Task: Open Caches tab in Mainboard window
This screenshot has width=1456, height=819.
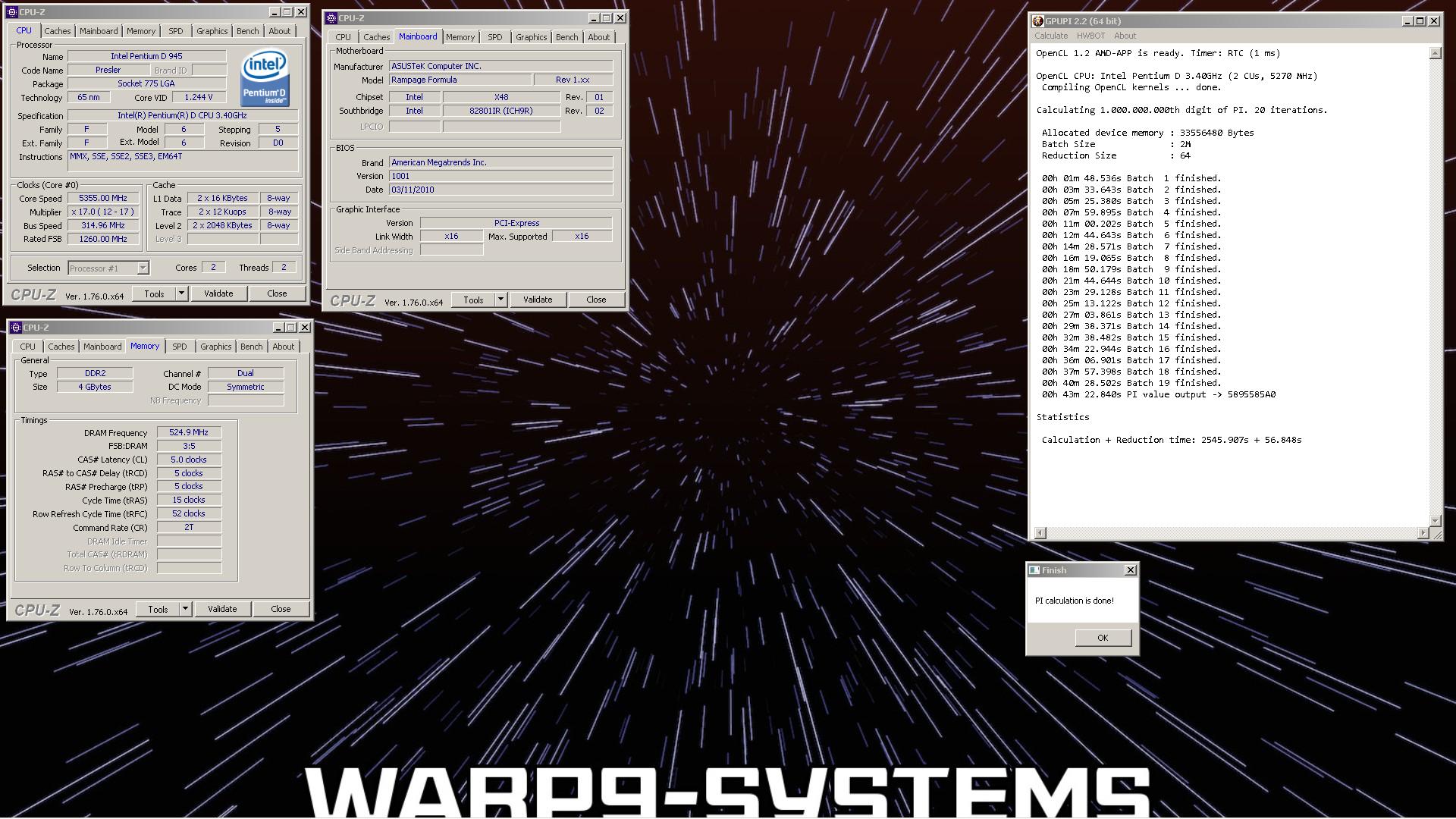Action: pyautogui.click(x=376, y=37)
